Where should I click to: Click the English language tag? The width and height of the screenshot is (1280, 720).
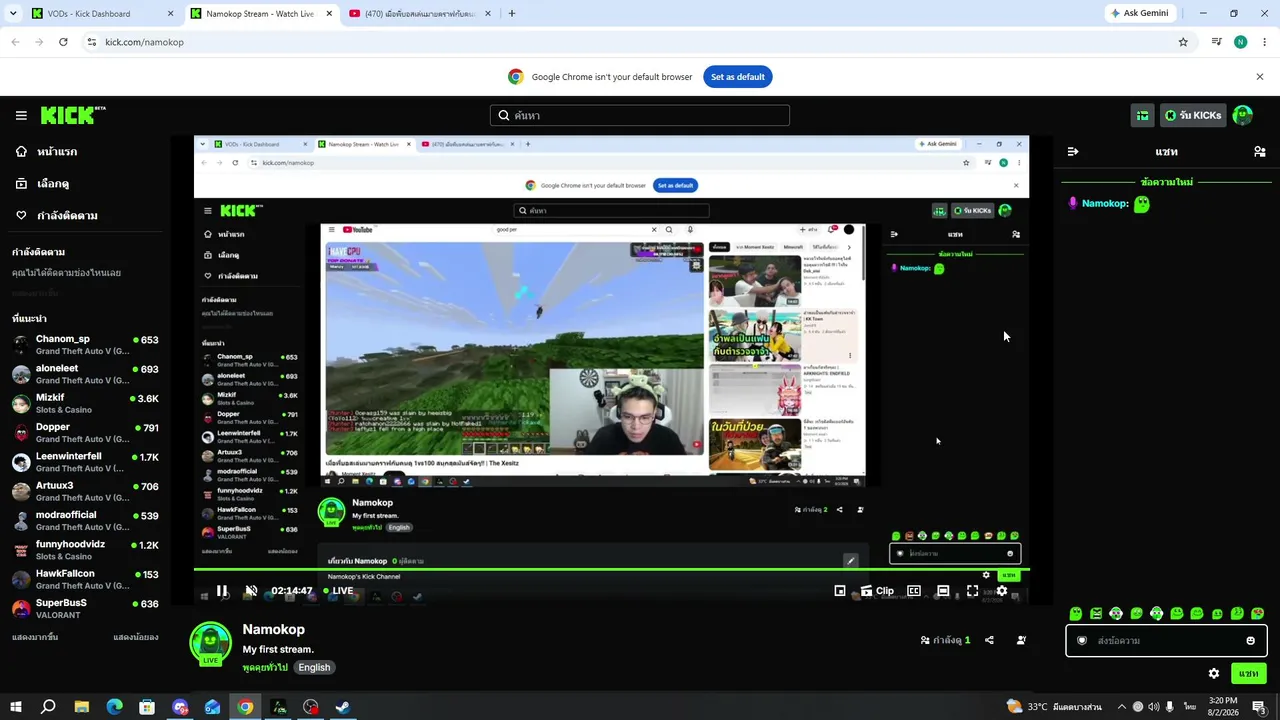314,667
